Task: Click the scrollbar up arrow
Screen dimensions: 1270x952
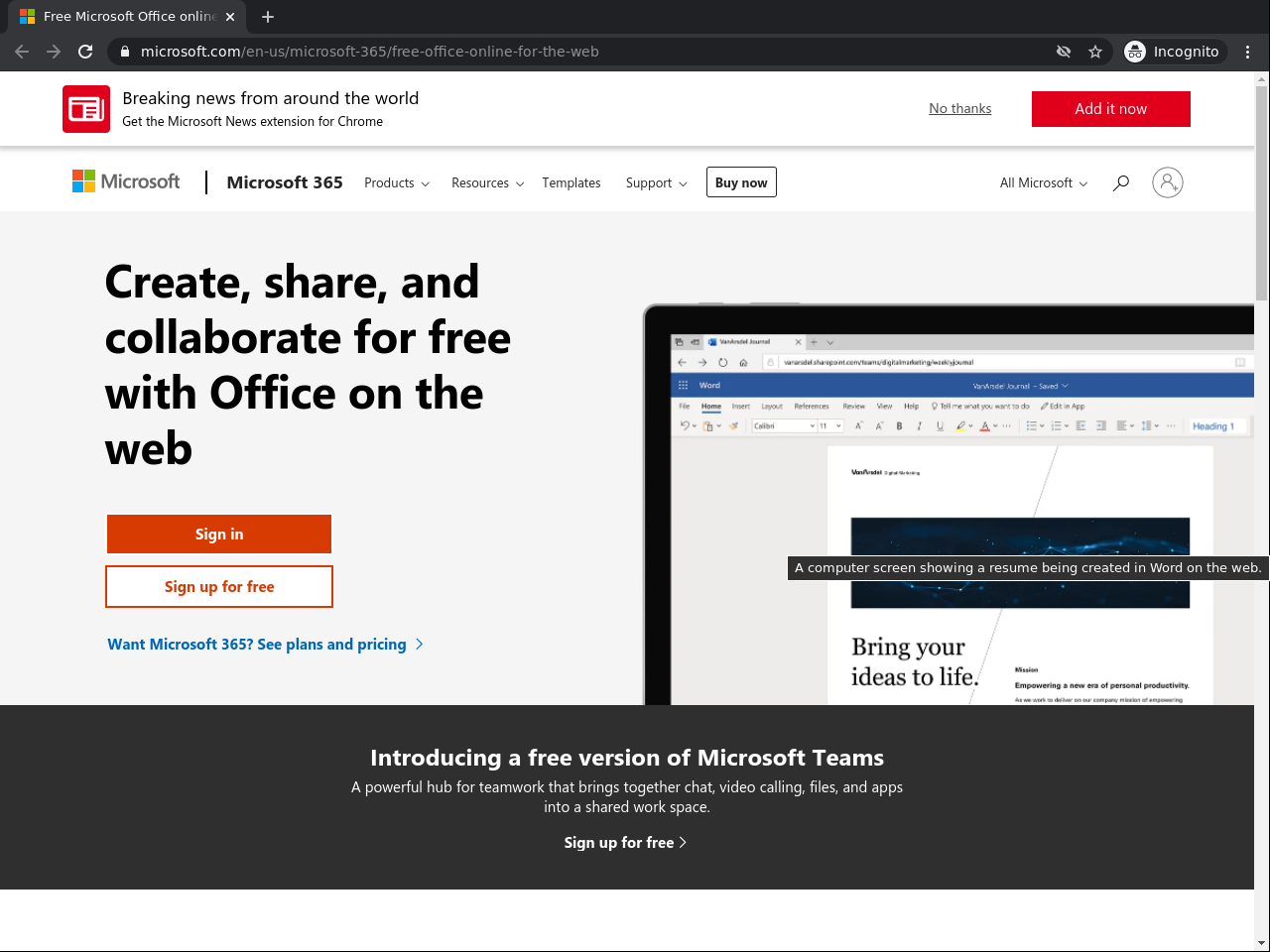Action: pyautogui.click(x=1262, y=78)
